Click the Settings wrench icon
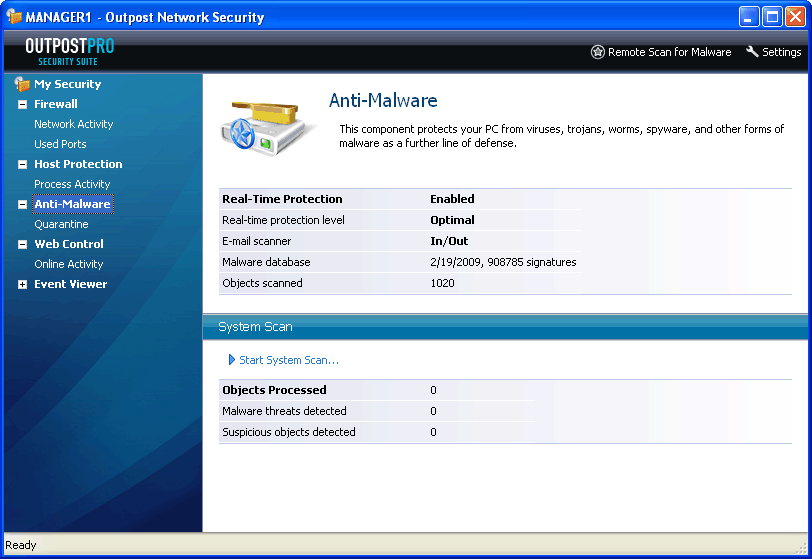The height and width of the screenshot is (559, 812). [x=752, y=51]
